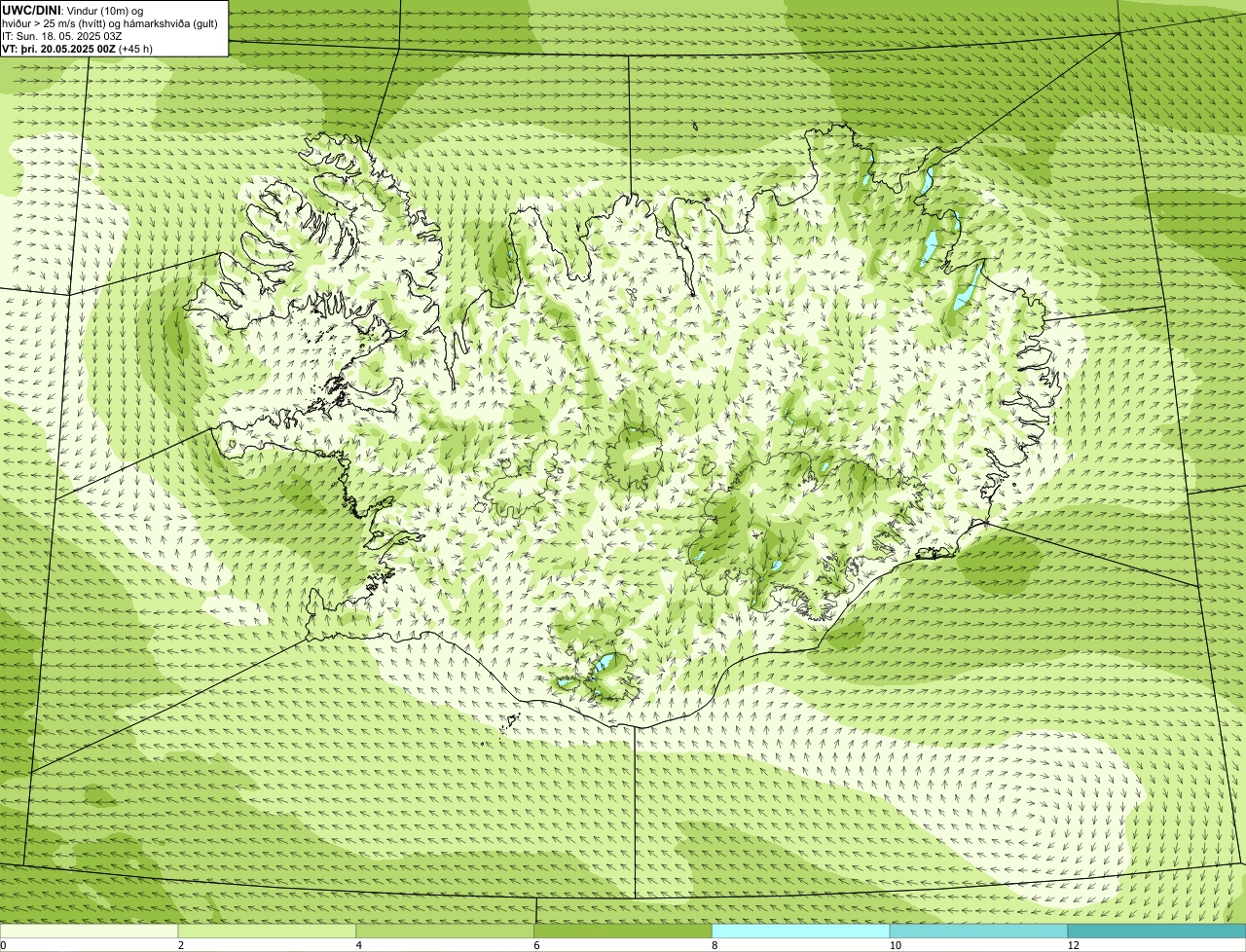Click the colorbar tick label '0'
The height and width of the screenshot is (952, 1246).
(x=3, y=945)
